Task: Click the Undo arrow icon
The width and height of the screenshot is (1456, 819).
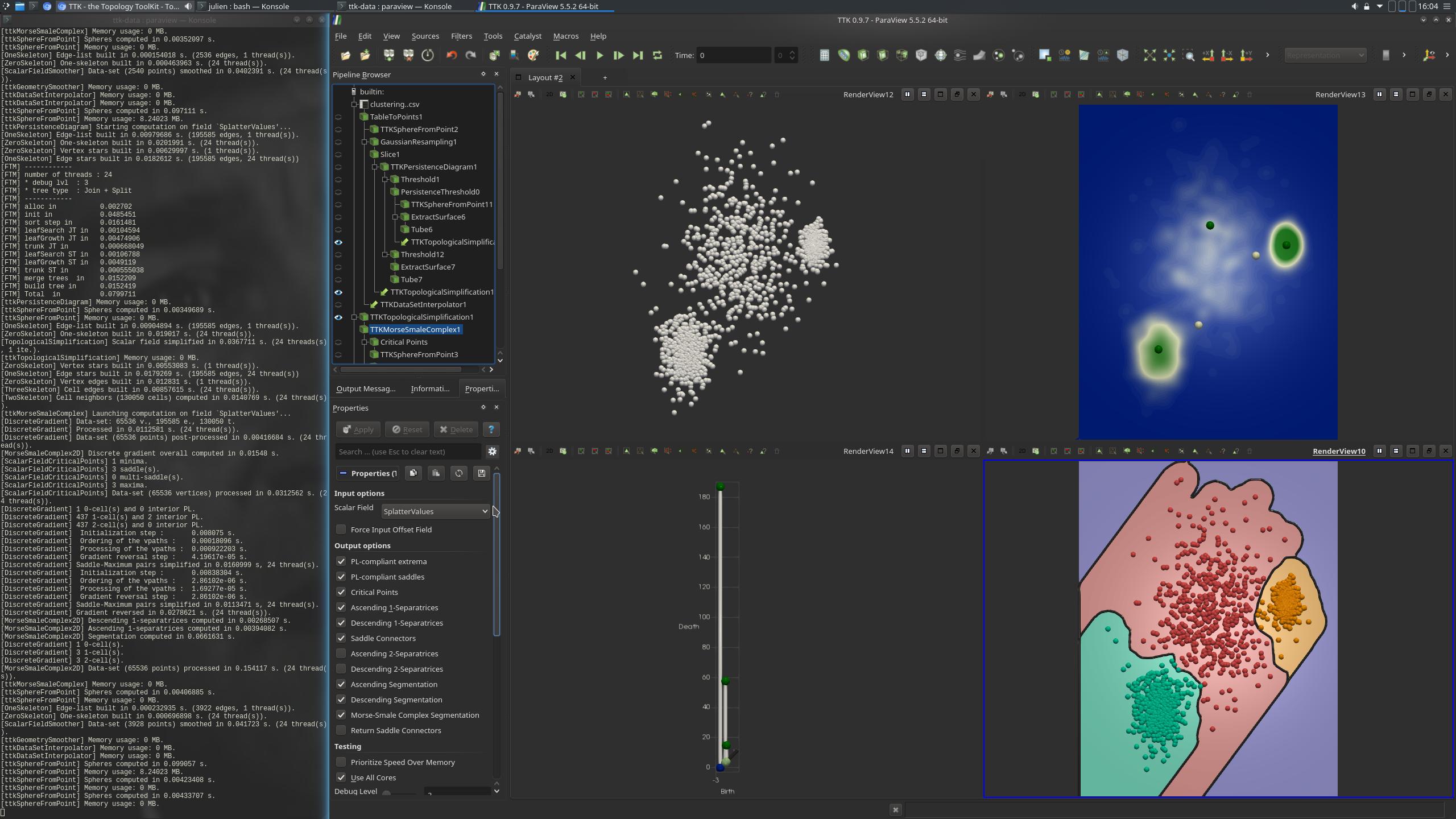Action: 452,55
